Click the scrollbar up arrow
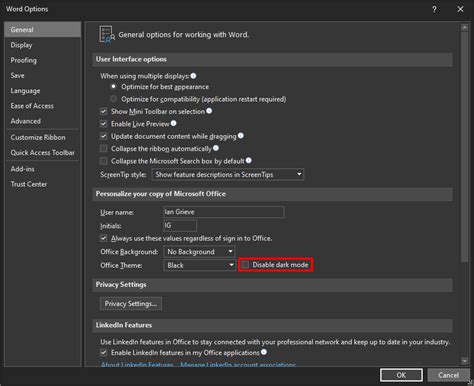The width and height of the screenshot is (474, 386). coord(464,28)
